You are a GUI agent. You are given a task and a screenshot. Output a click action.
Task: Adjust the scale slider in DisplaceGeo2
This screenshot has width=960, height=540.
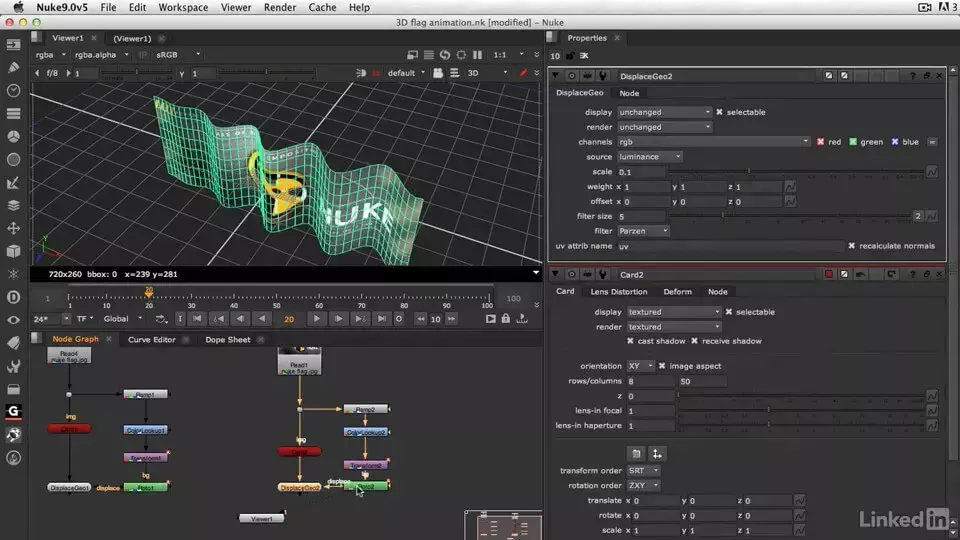797,172
